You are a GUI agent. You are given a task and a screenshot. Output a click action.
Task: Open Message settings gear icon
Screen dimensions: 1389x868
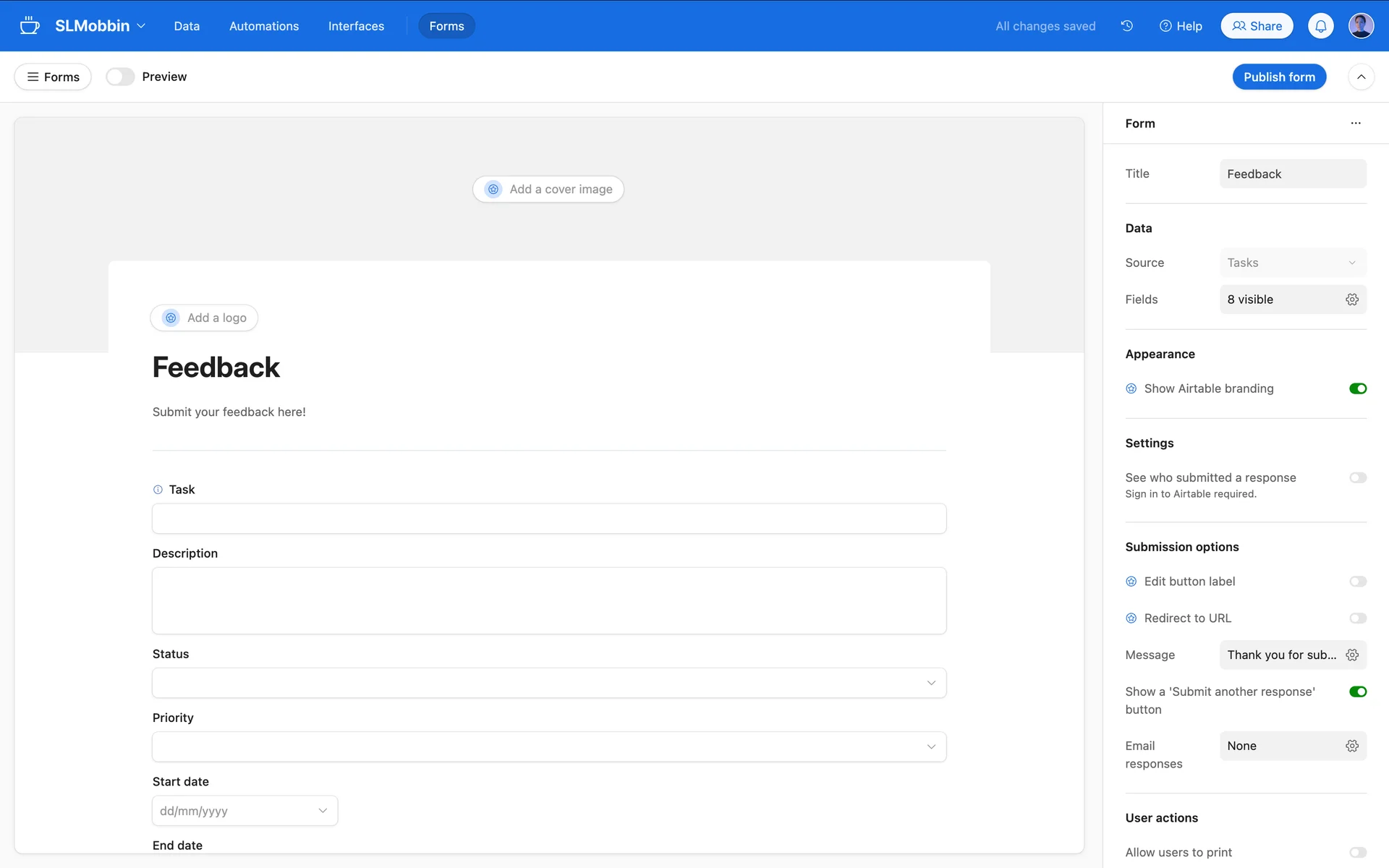click(1351, 655)
